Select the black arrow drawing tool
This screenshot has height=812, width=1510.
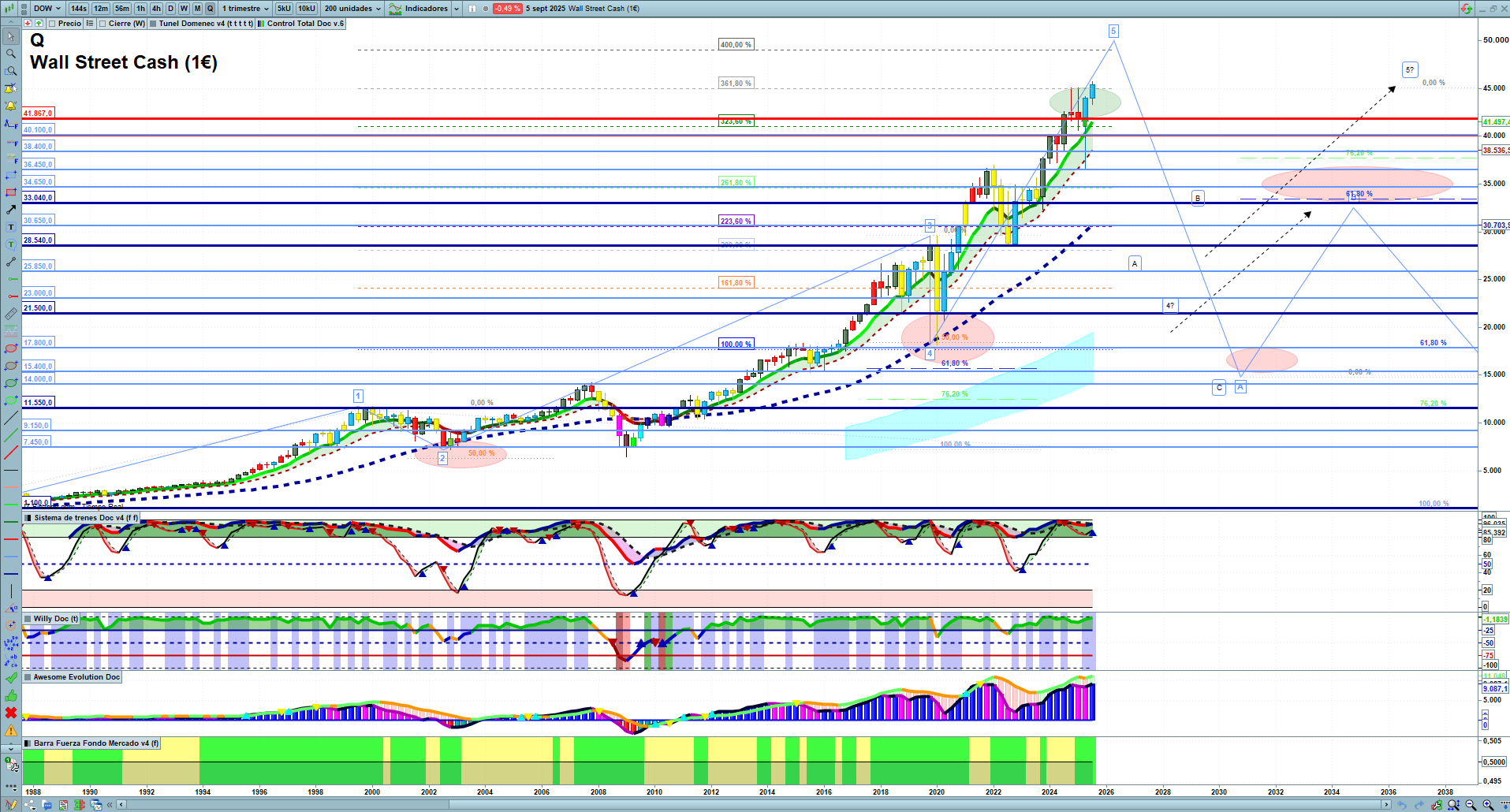(x=10, y=210)
